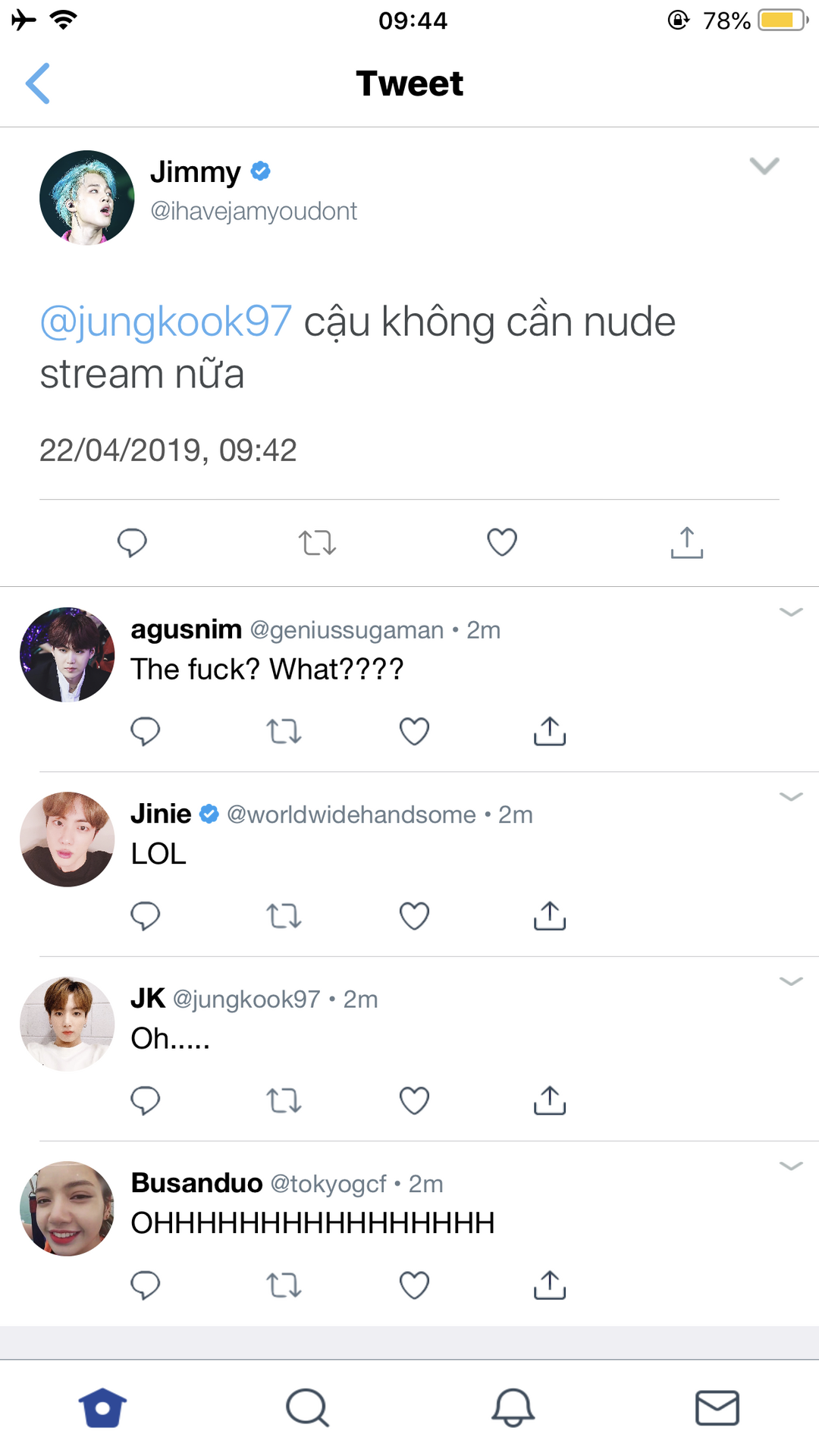The image size is (819, 1456).
Task: Open the @jungkook97 mention link
Action: [x=165, y=322]
